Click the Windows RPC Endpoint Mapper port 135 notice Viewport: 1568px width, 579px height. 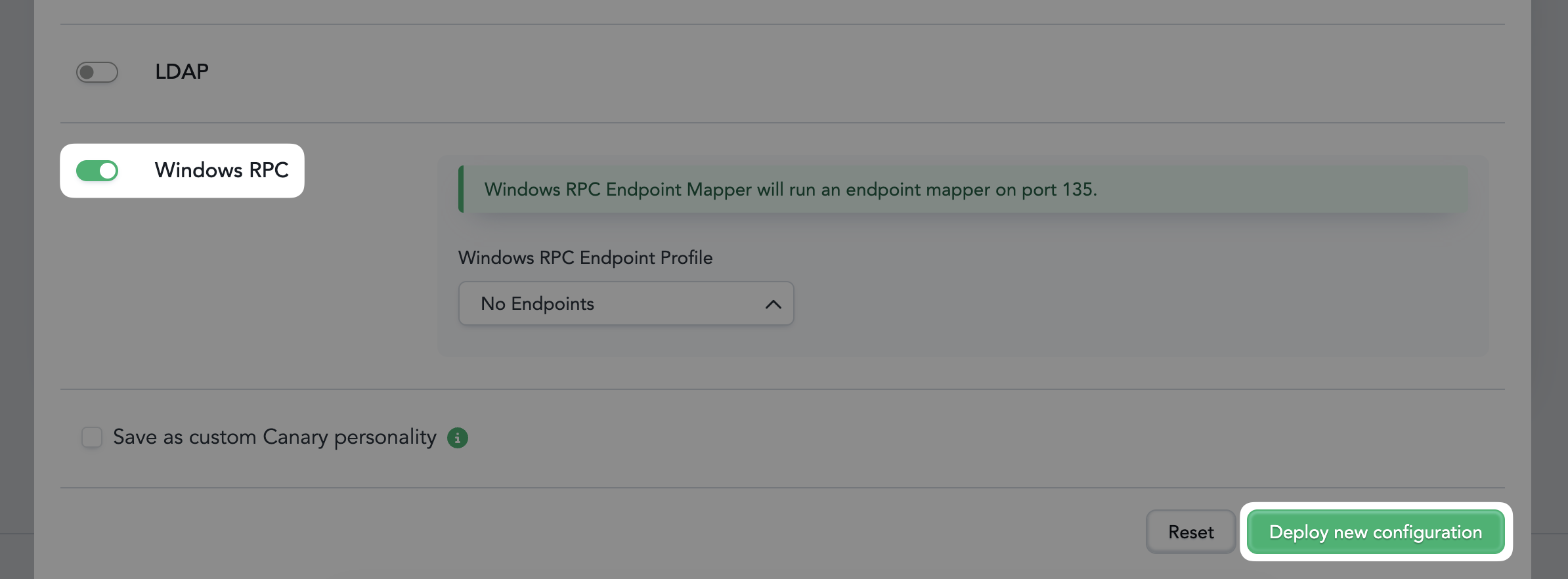coord(963,189)
